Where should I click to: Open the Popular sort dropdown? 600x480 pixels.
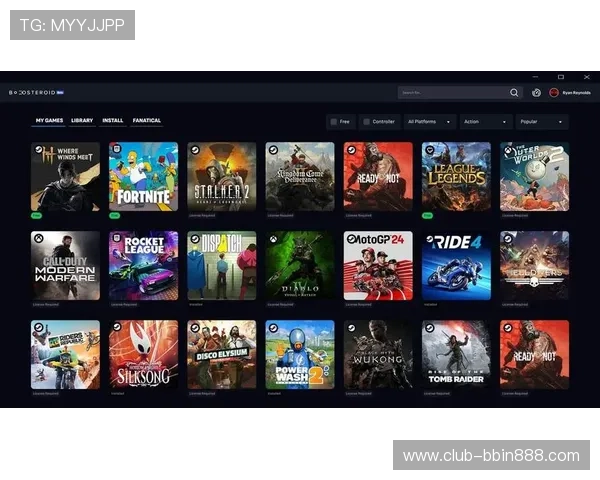click(x=542, y=121)
